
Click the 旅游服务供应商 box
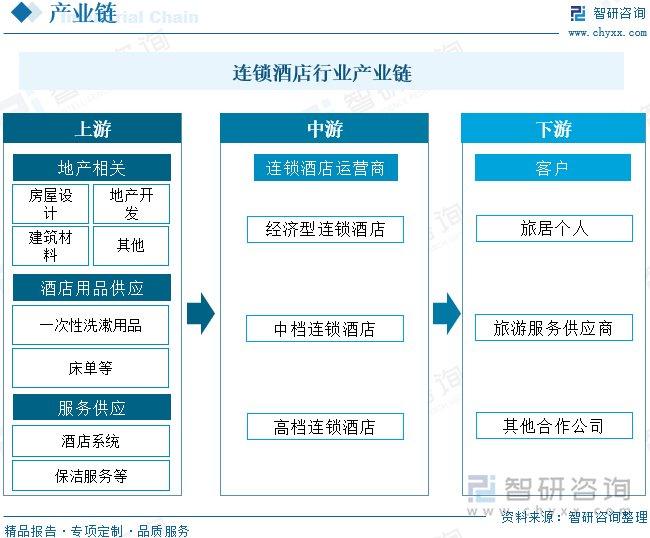[x=554, y=328]
